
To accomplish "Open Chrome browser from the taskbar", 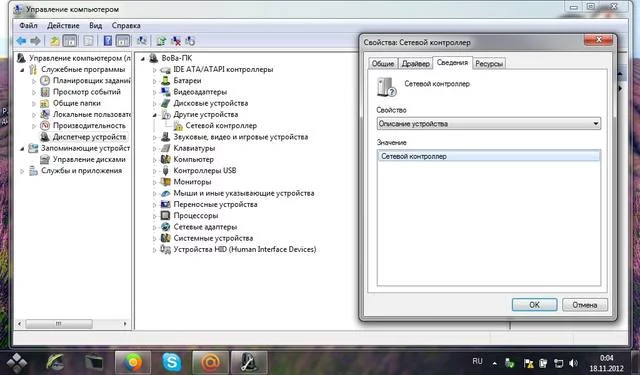I will pyautogui.click(x=133, y=362).
